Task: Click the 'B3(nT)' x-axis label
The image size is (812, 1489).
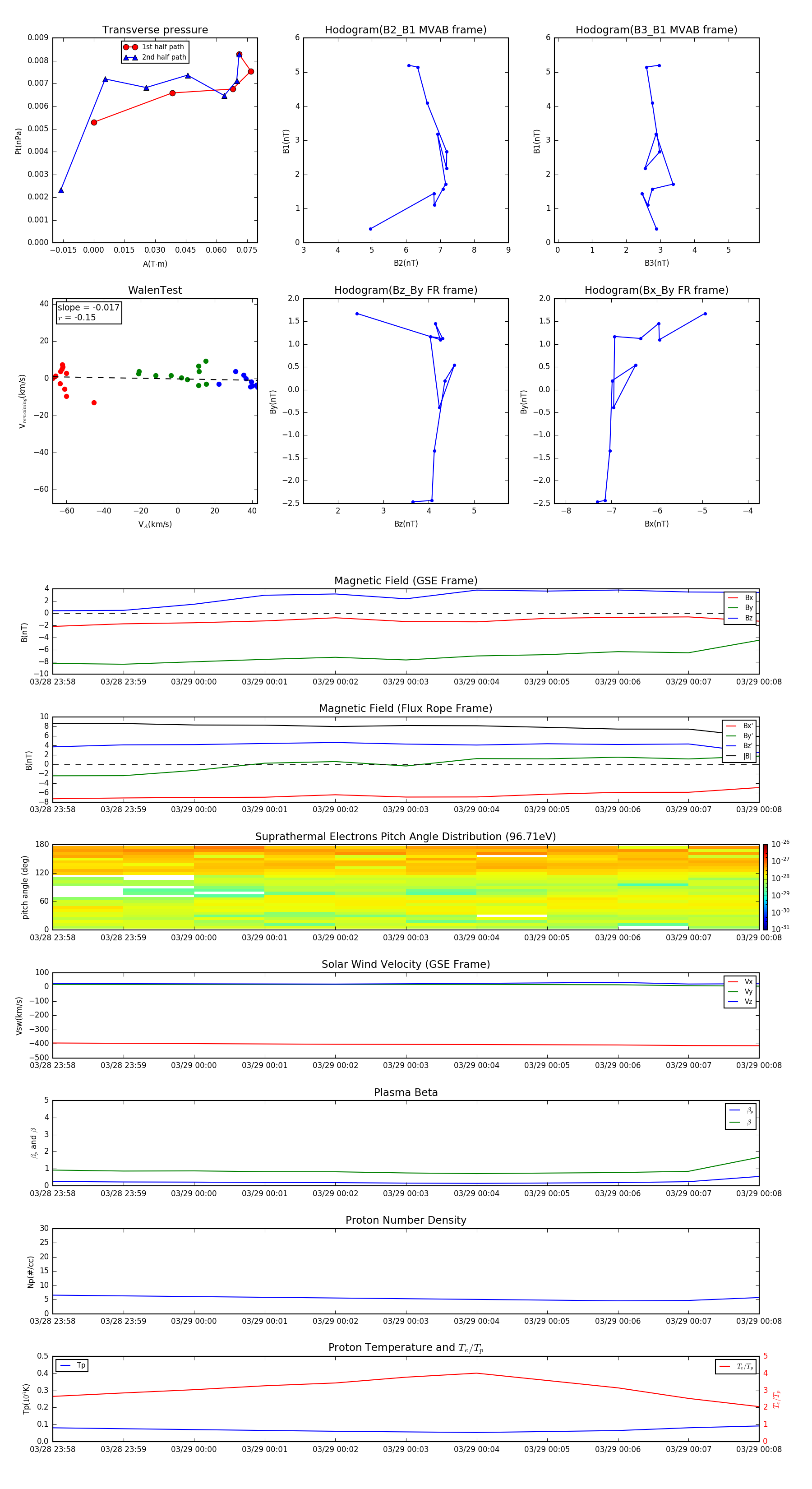Action: click(656, 263)
